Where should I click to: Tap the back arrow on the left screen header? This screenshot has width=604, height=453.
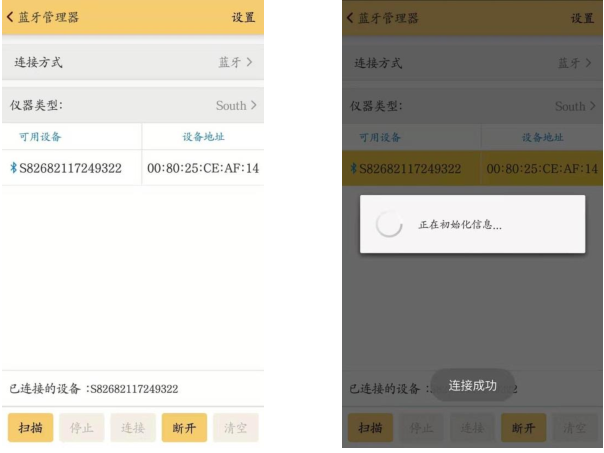pyautogui.click(x=12, y=17)
